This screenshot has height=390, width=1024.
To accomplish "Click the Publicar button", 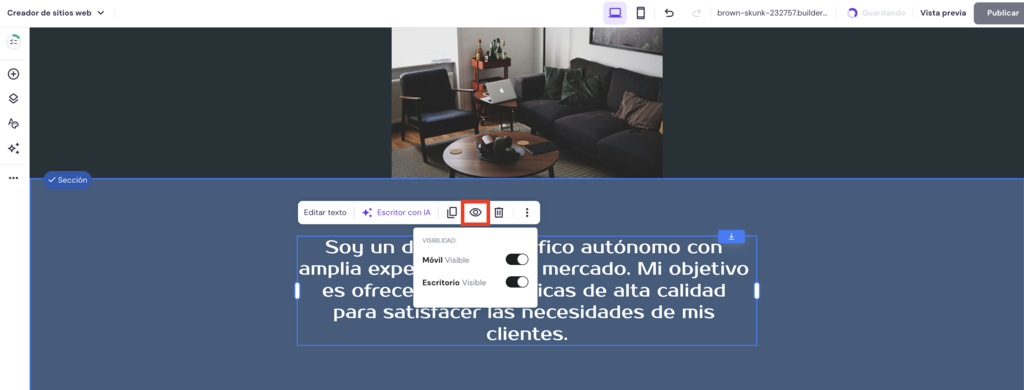I will [999, 13].
